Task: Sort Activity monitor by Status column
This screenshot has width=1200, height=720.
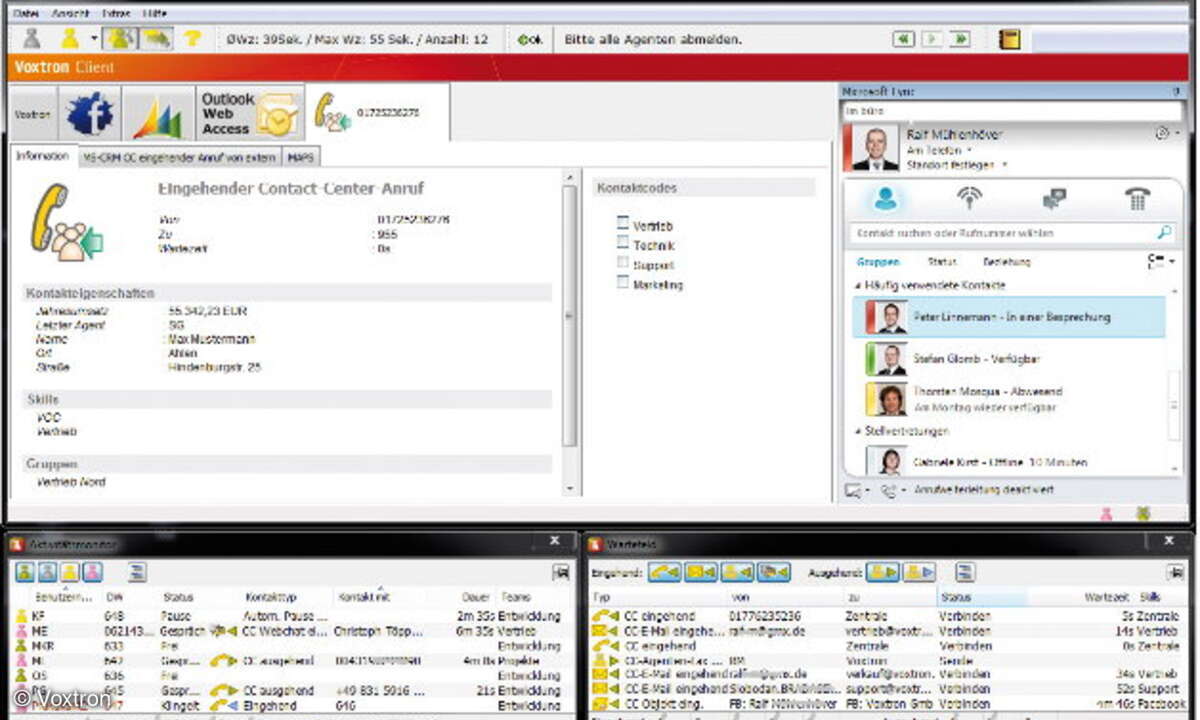Action: [x=178, y=597]
